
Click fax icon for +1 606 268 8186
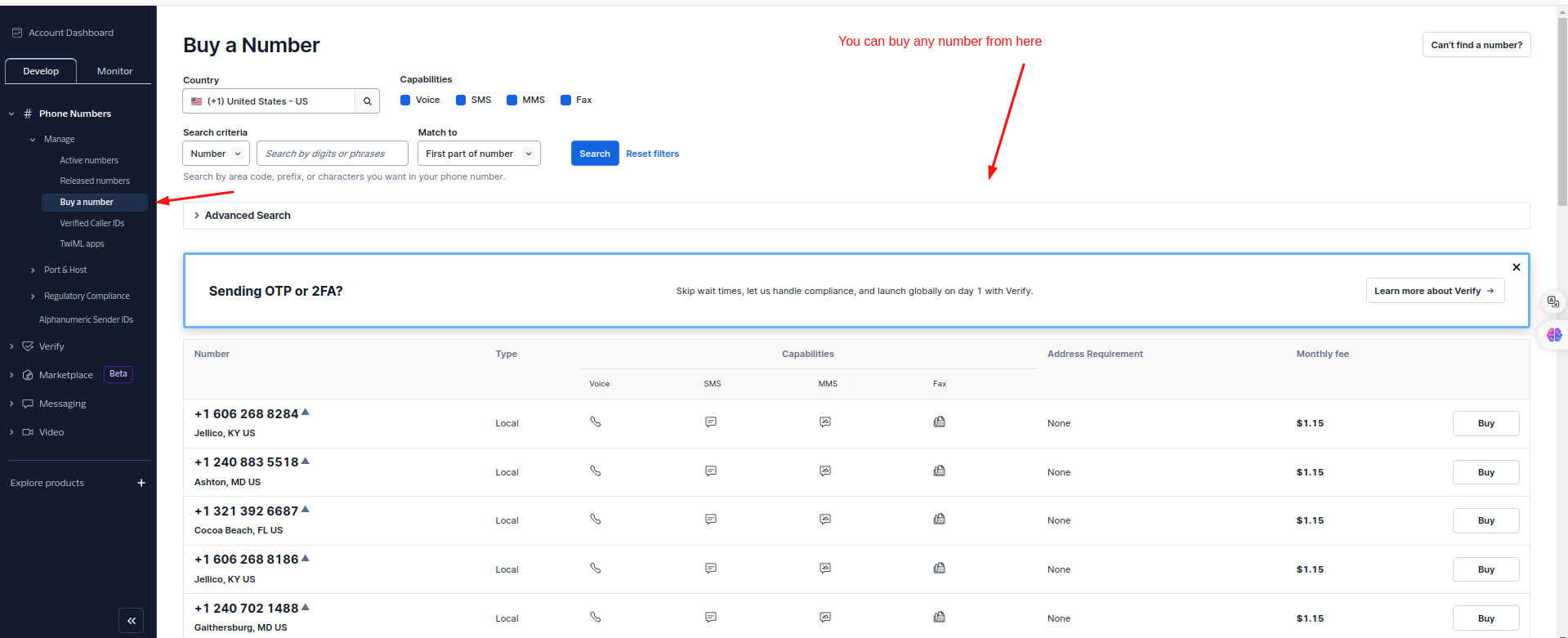tap(940, 569)
